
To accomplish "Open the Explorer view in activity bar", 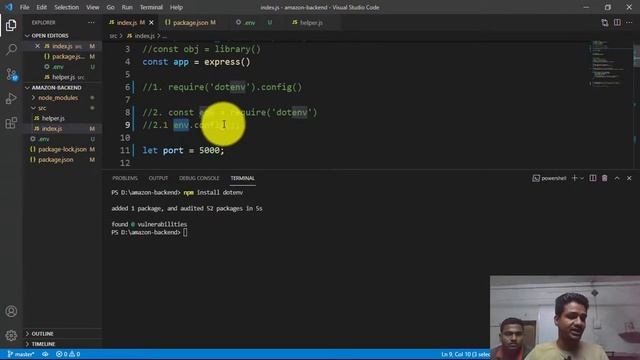I will 11,25.
